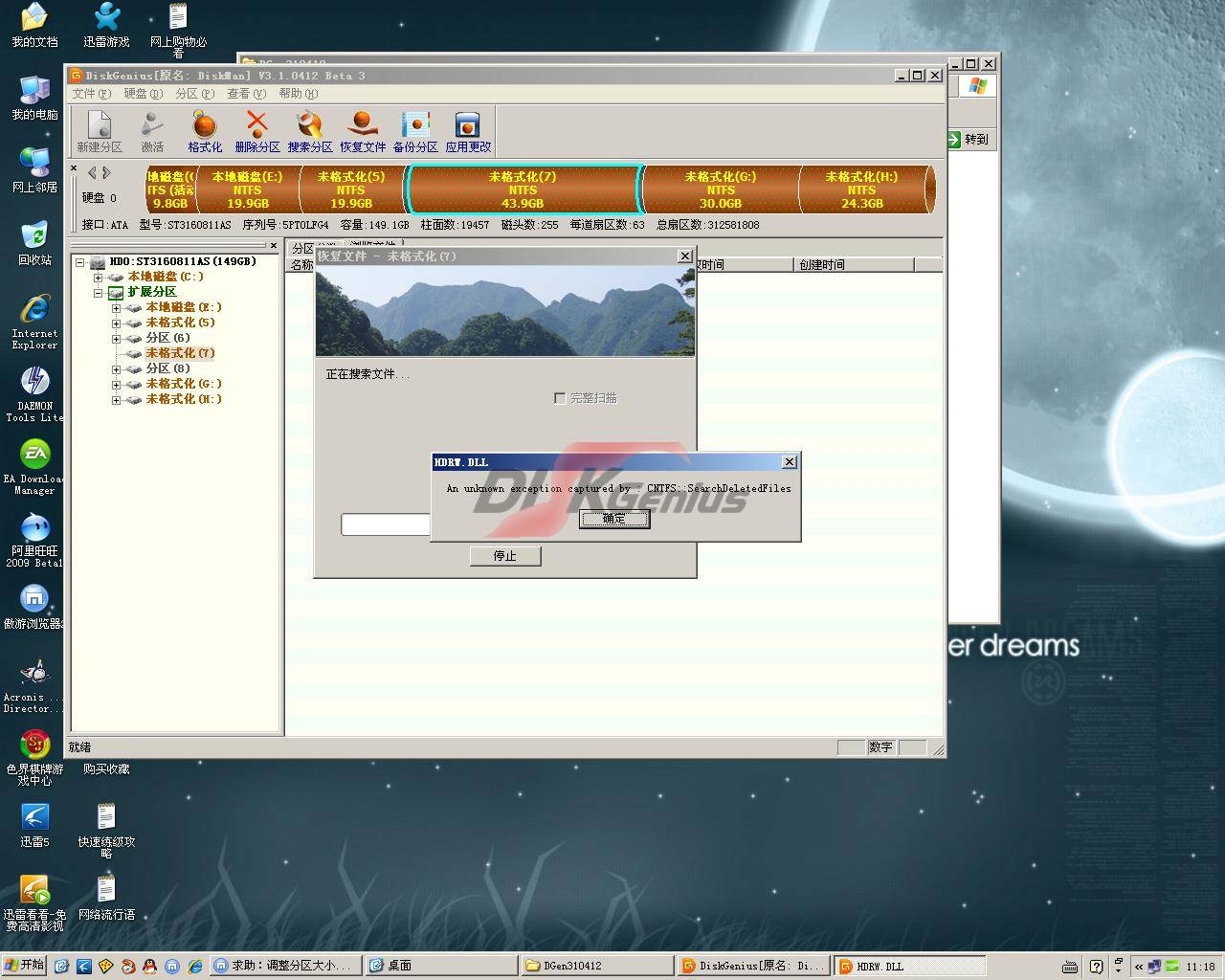Open the 搜索分区 (search partition) tool

pyautogui.click(x=310, y=131)
